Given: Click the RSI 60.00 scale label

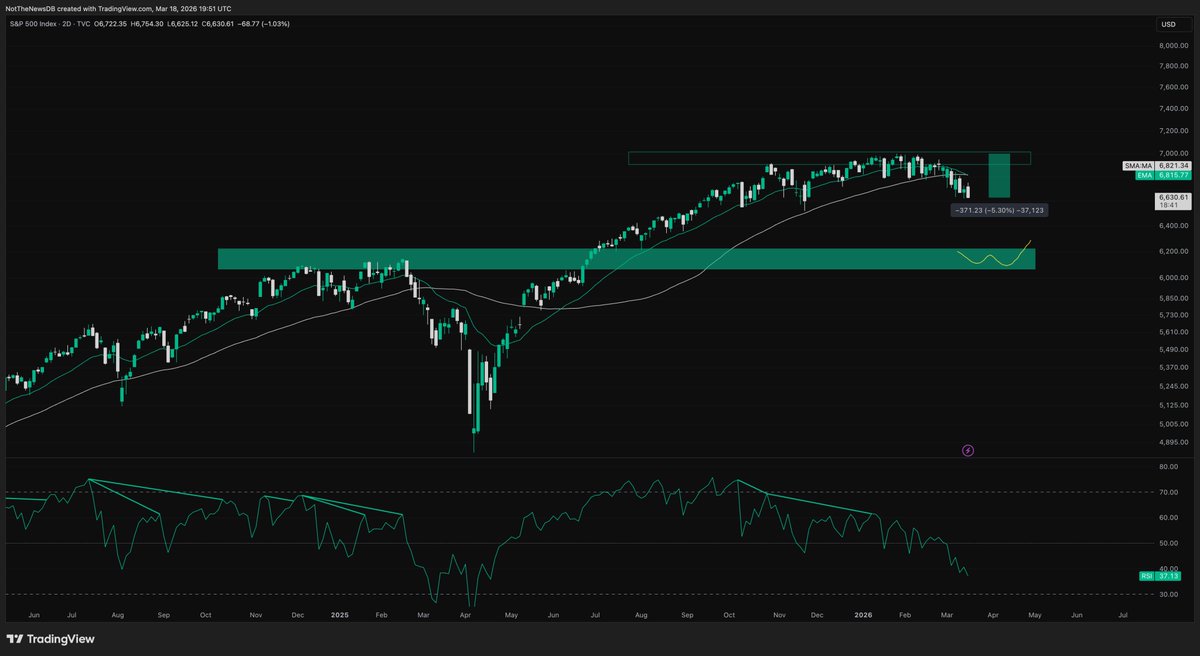Looking at the screenshot, I should click(x=1167, y=518).
